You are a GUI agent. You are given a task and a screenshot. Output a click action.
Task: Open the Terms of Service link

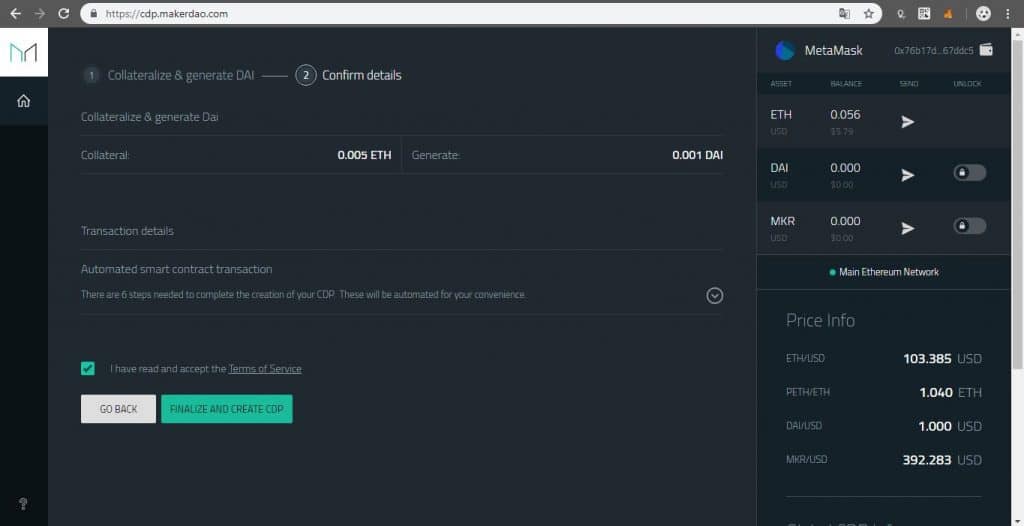click(x=265, y=369)
